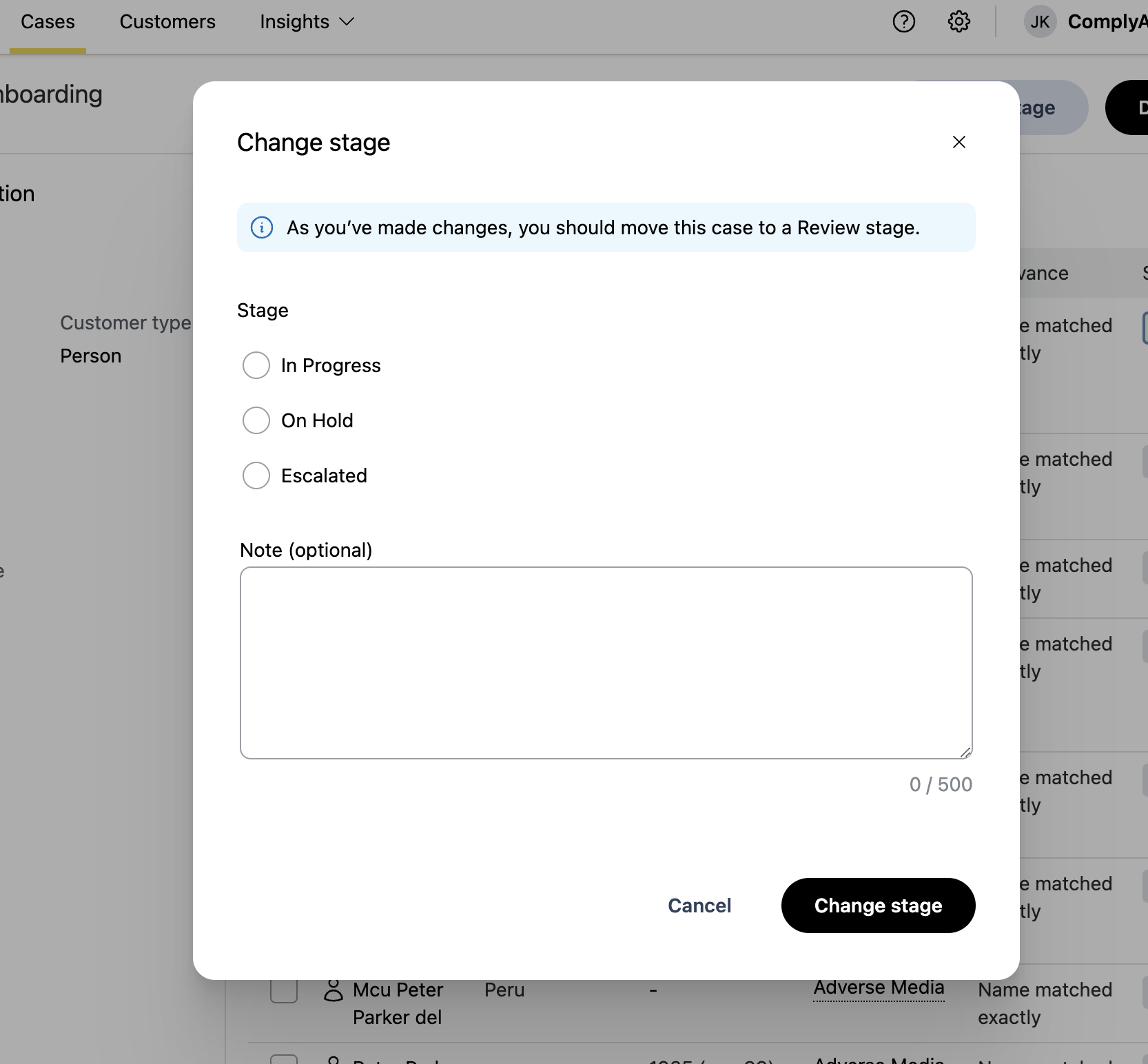Click the JK user avatar
The image size is (1148, 1064).
tap(1040, 22)
